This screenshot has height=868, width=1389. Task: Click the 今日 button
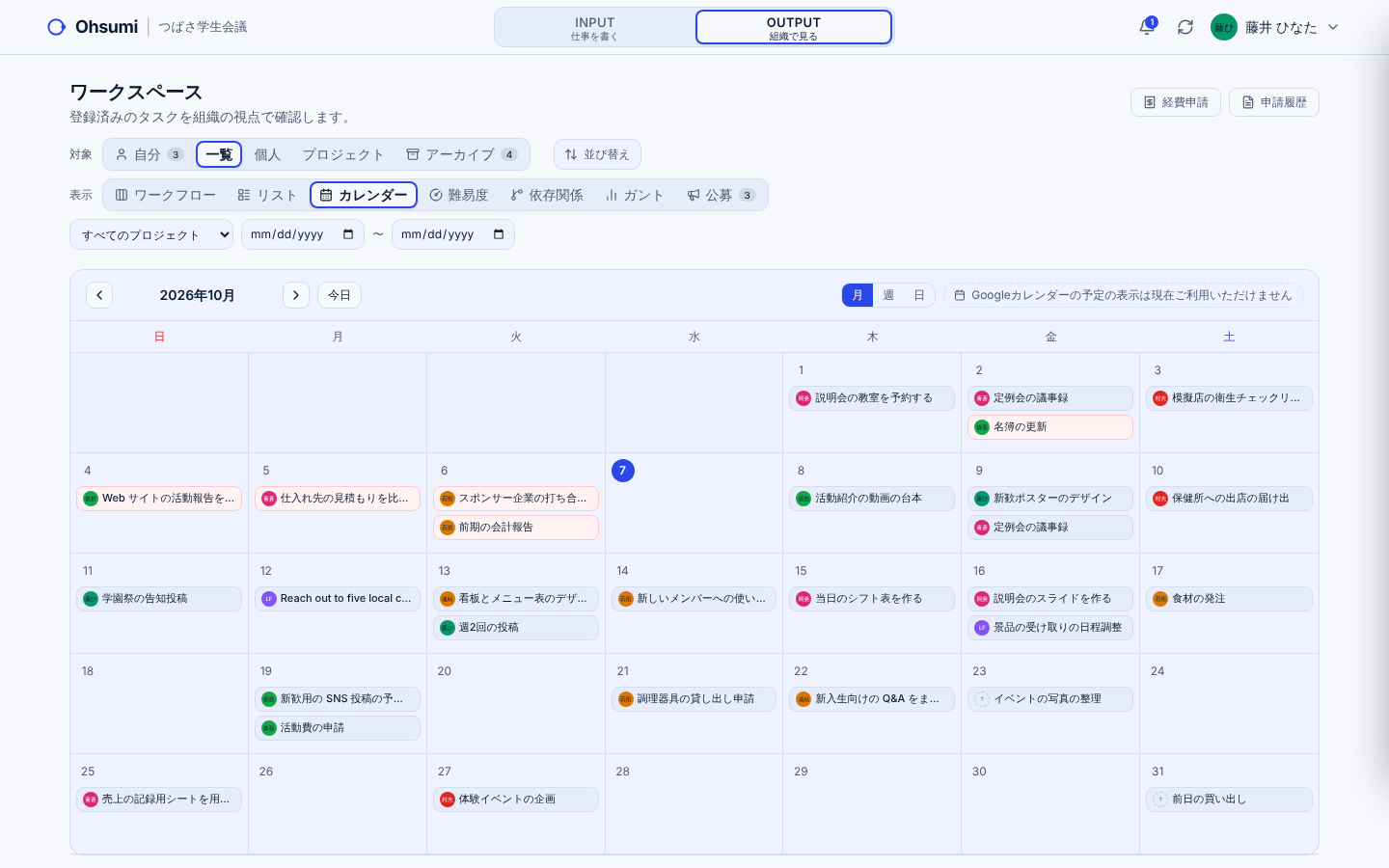tap(340, 295)
